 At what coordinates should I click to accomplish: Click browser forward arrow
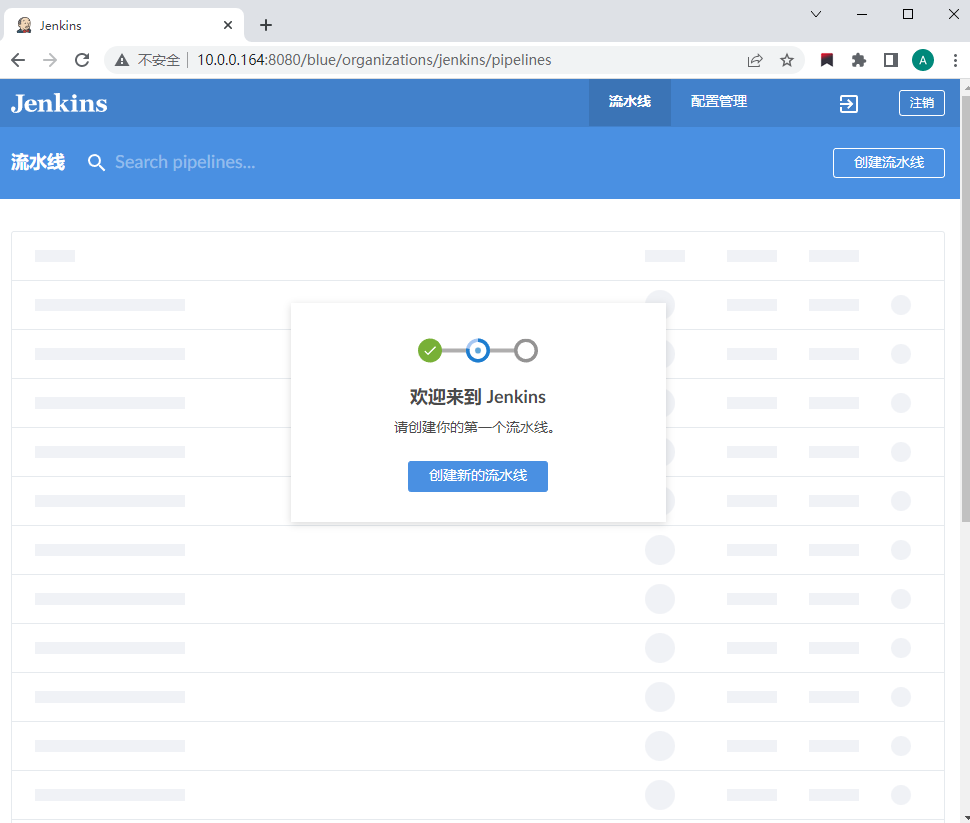pyautogui.click(x=50, y=60)
